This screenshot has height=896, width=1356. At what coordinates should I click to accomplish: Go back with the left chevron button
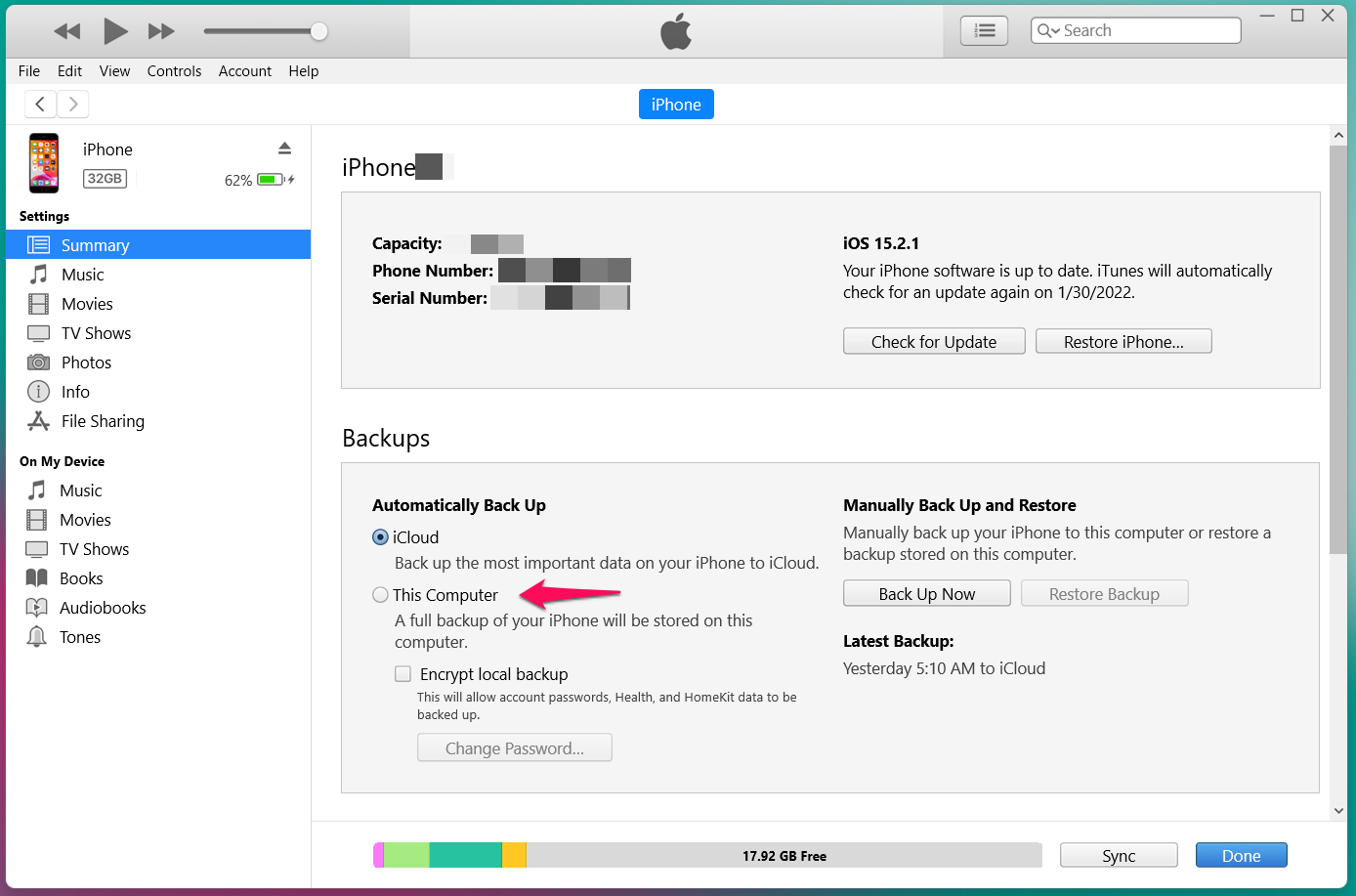40,104
